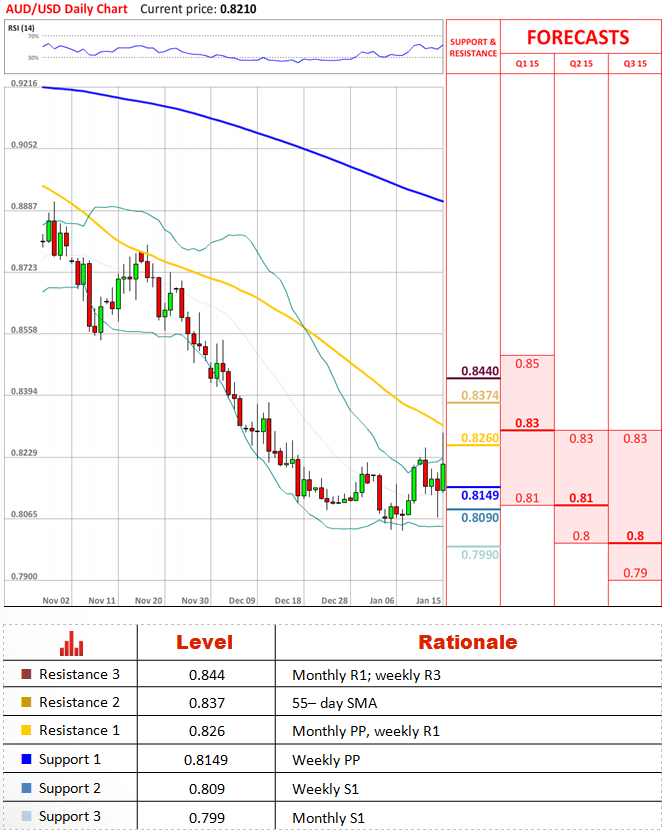Click the 0.826 level cell in table
Screen dimensions: 662x830
pos(207,731)
